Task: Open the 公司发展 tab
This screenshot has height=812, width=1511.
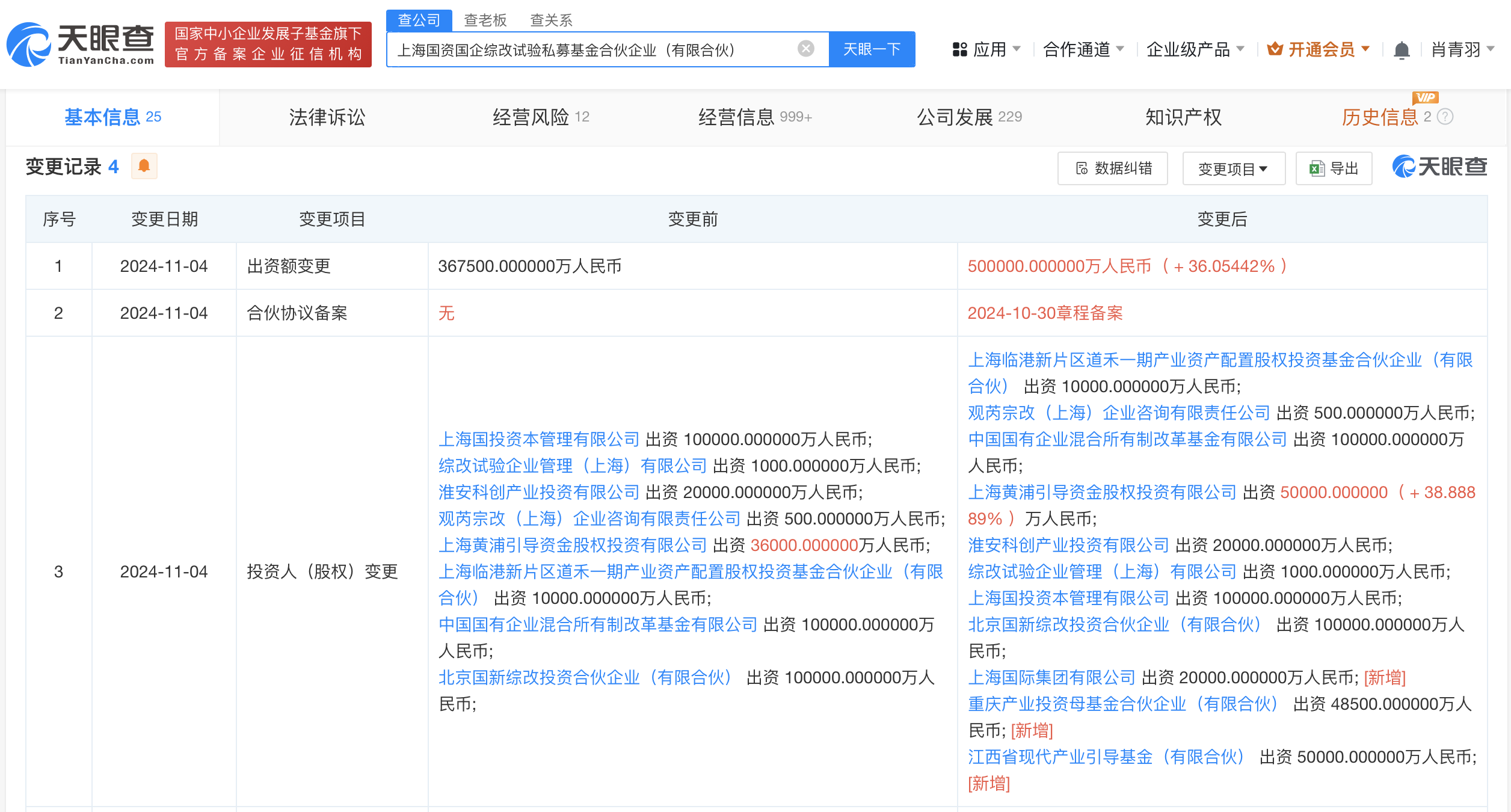Action: tap(969, 117)
